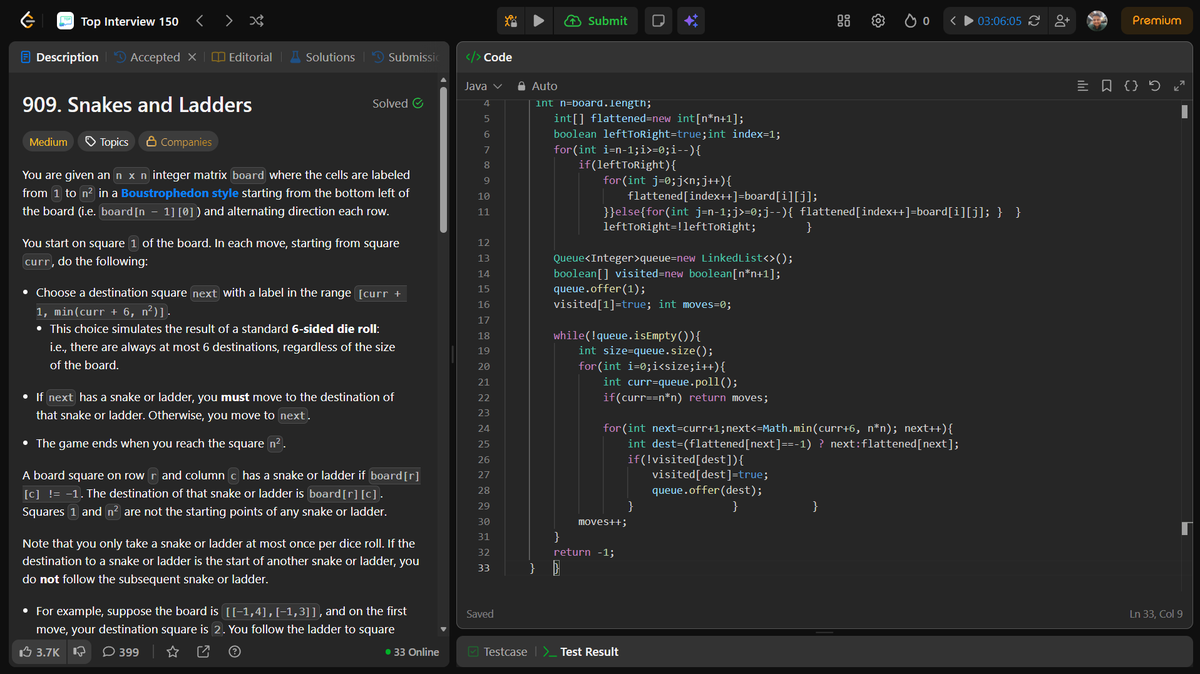The height and width of the screenshot is (674, 1200).
Task: Open the AI sparkle assistant icon
Action: click(x=692, y=20)
